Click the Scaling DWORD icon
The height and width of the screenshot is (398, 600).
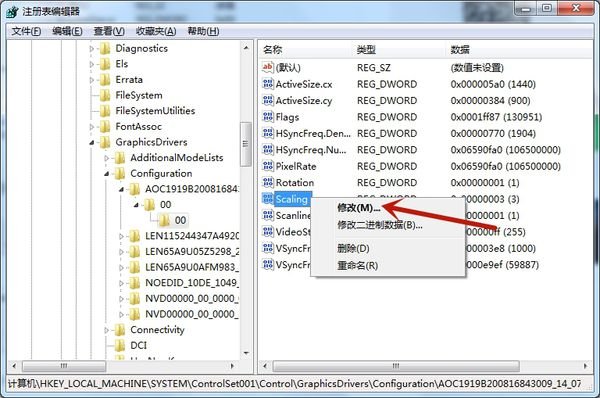tap(268, 199)
